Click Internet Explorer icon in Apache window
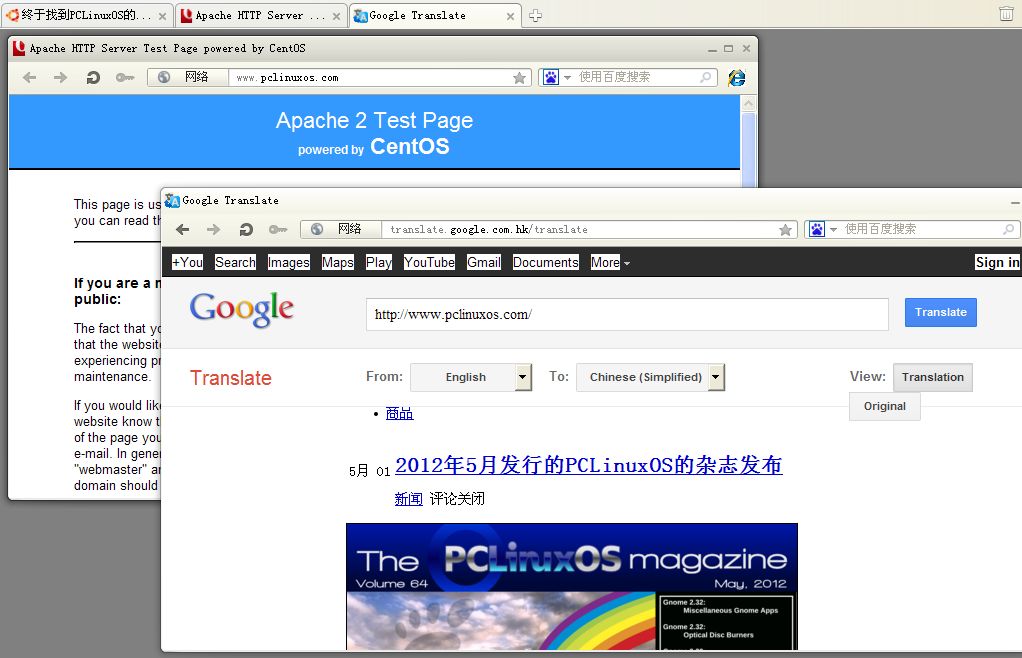Image resolution: width=1022 pixels, height=658 pixels. point(737,78)
